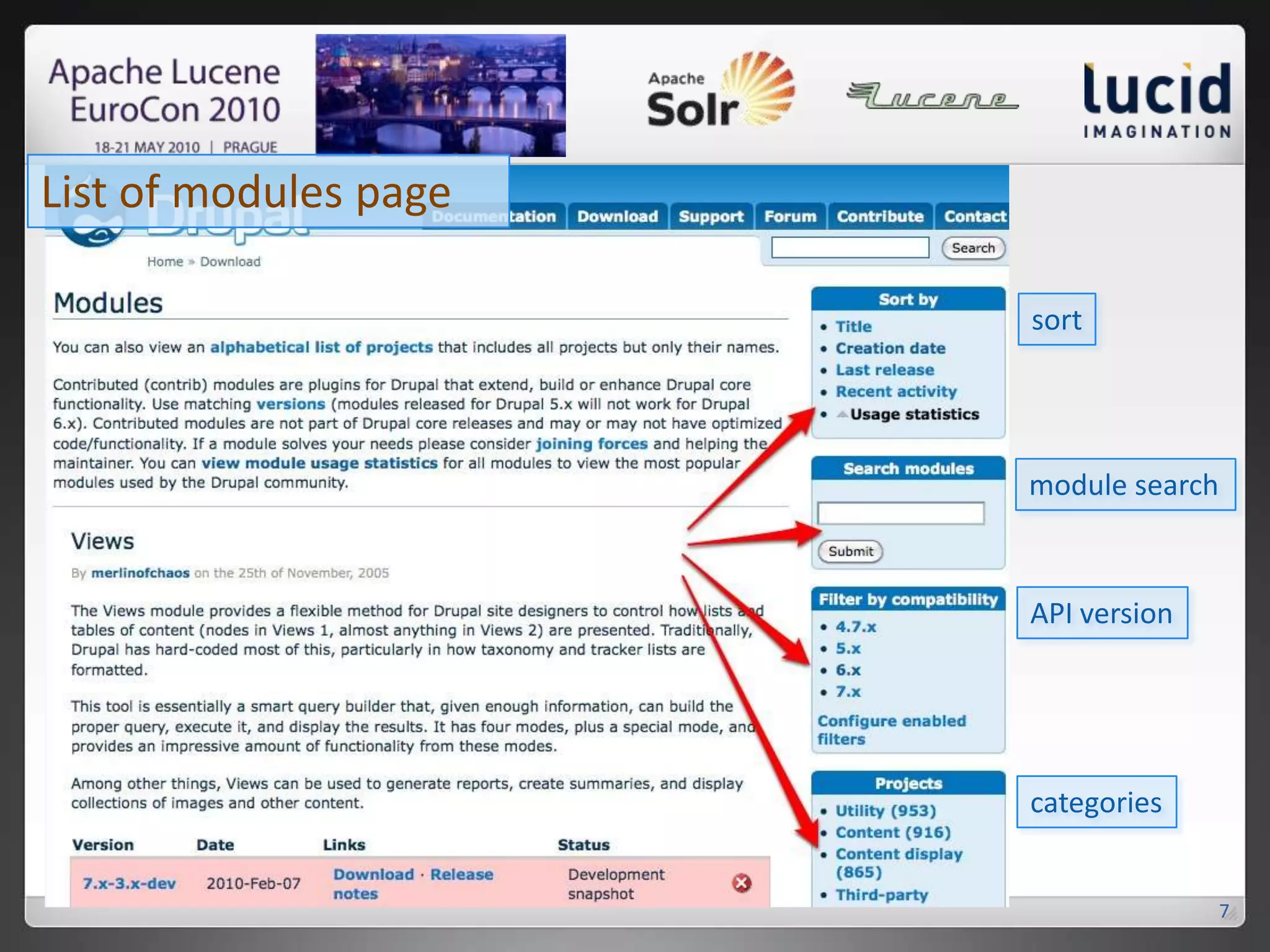Image resolution: width=1270 pixels, height=952 pixels.
Task: Open the Views module heading
Action: (102, 541)
